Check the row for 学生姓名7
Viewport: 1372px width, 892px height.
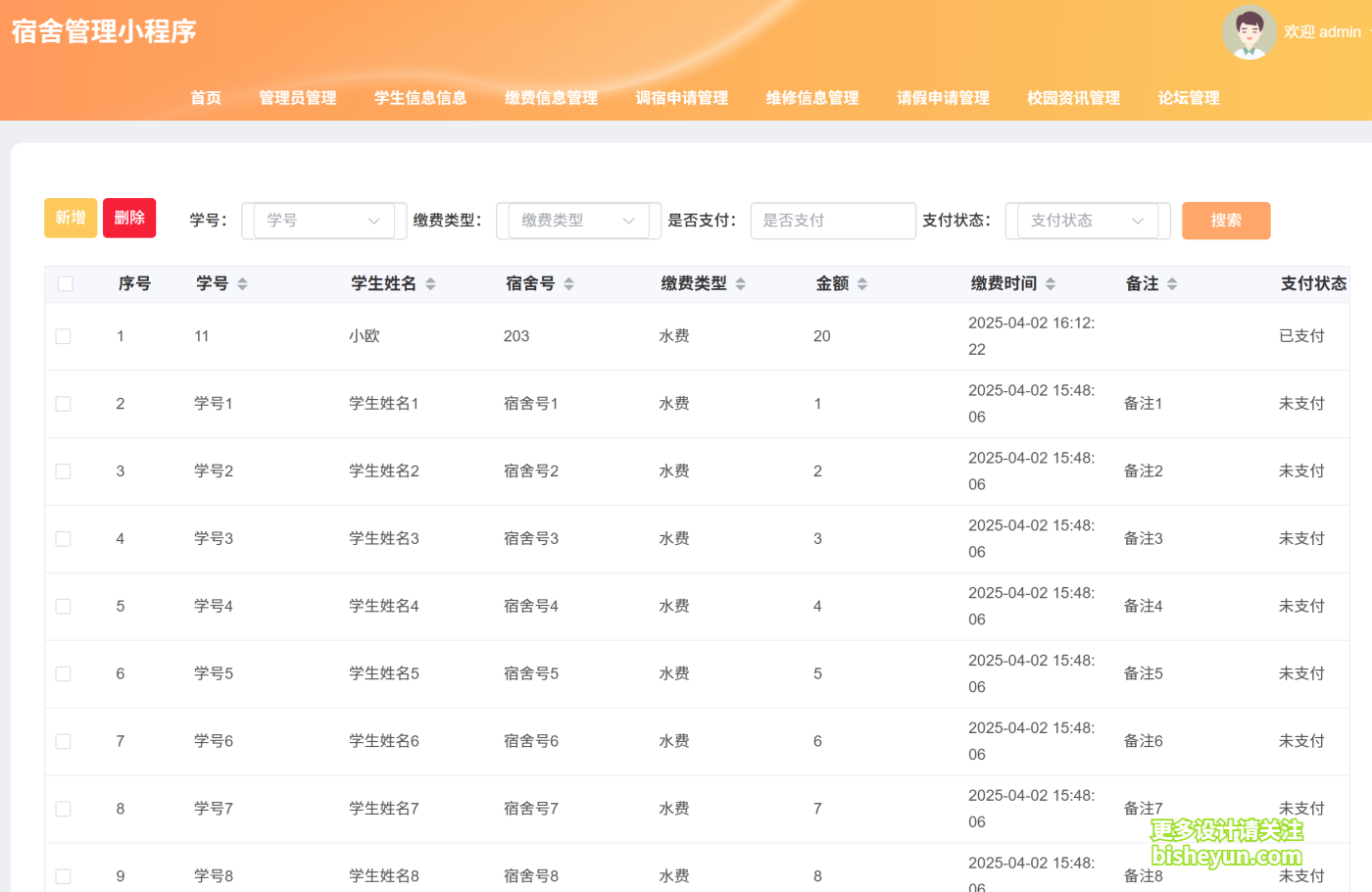(64, 810)
